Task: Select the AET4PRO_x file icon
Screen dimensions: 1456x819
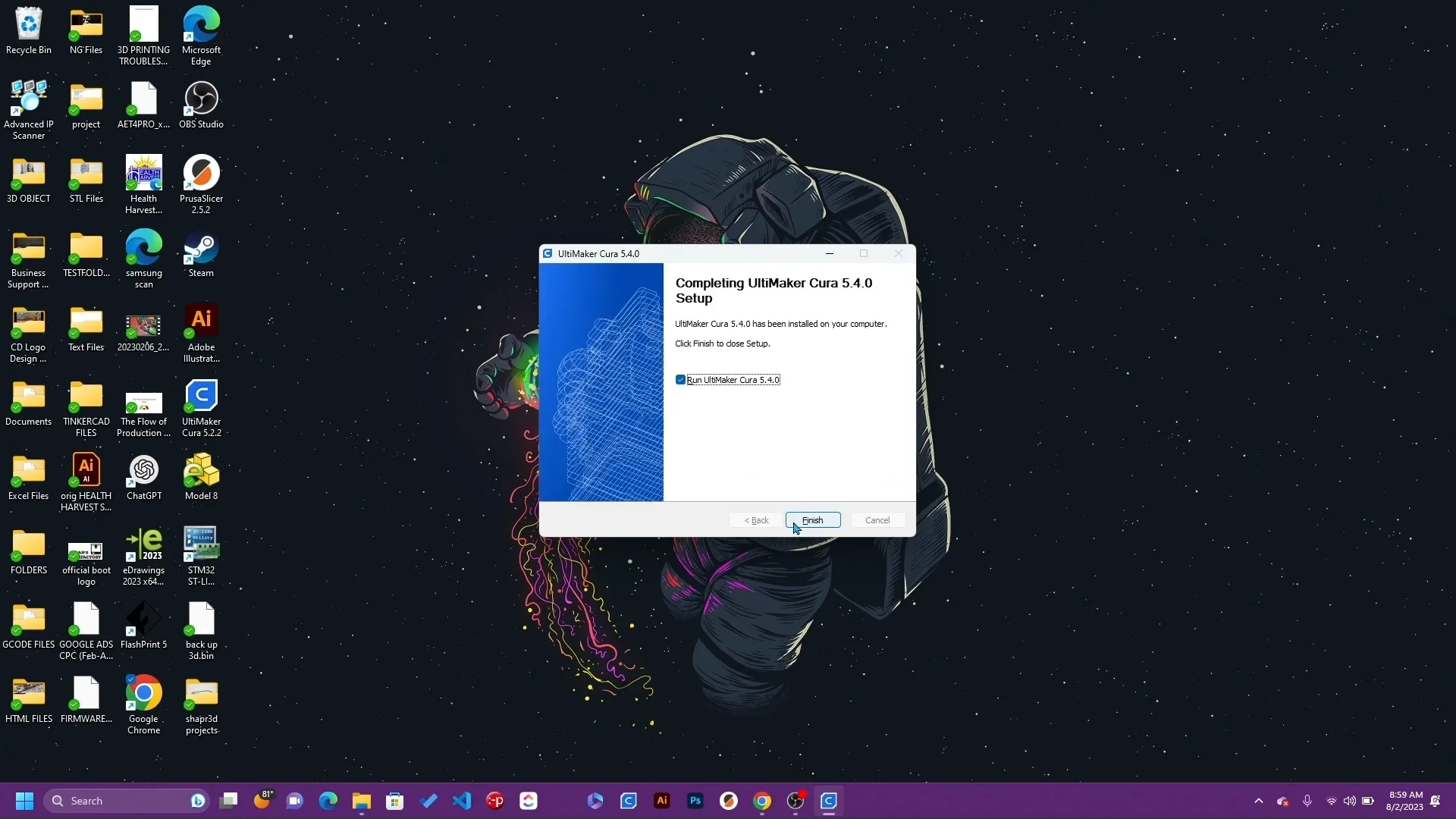Action: click(x=144, y=105)
